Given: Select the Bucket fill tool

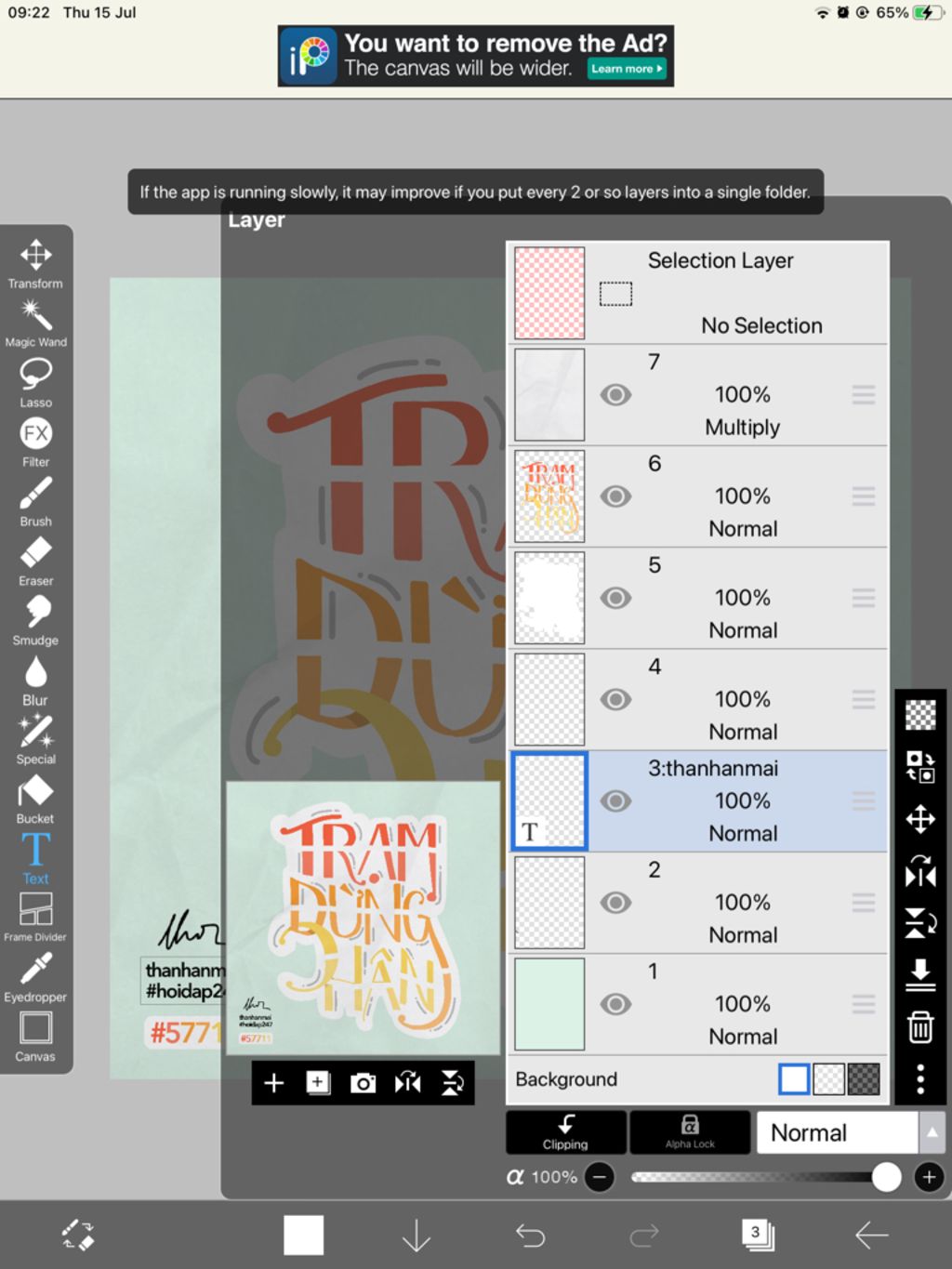Looking at the screenshot, I should tap(35, 800).
